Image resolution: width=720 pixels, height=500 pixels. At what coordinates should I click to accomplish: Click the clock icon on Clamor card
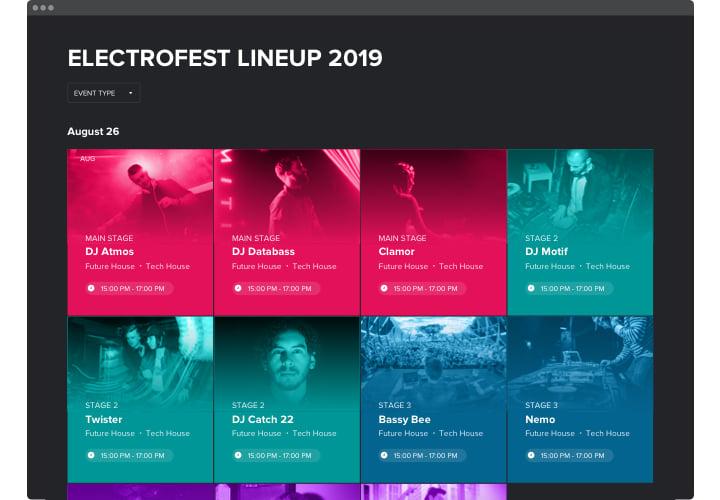[x=384, y=288]
